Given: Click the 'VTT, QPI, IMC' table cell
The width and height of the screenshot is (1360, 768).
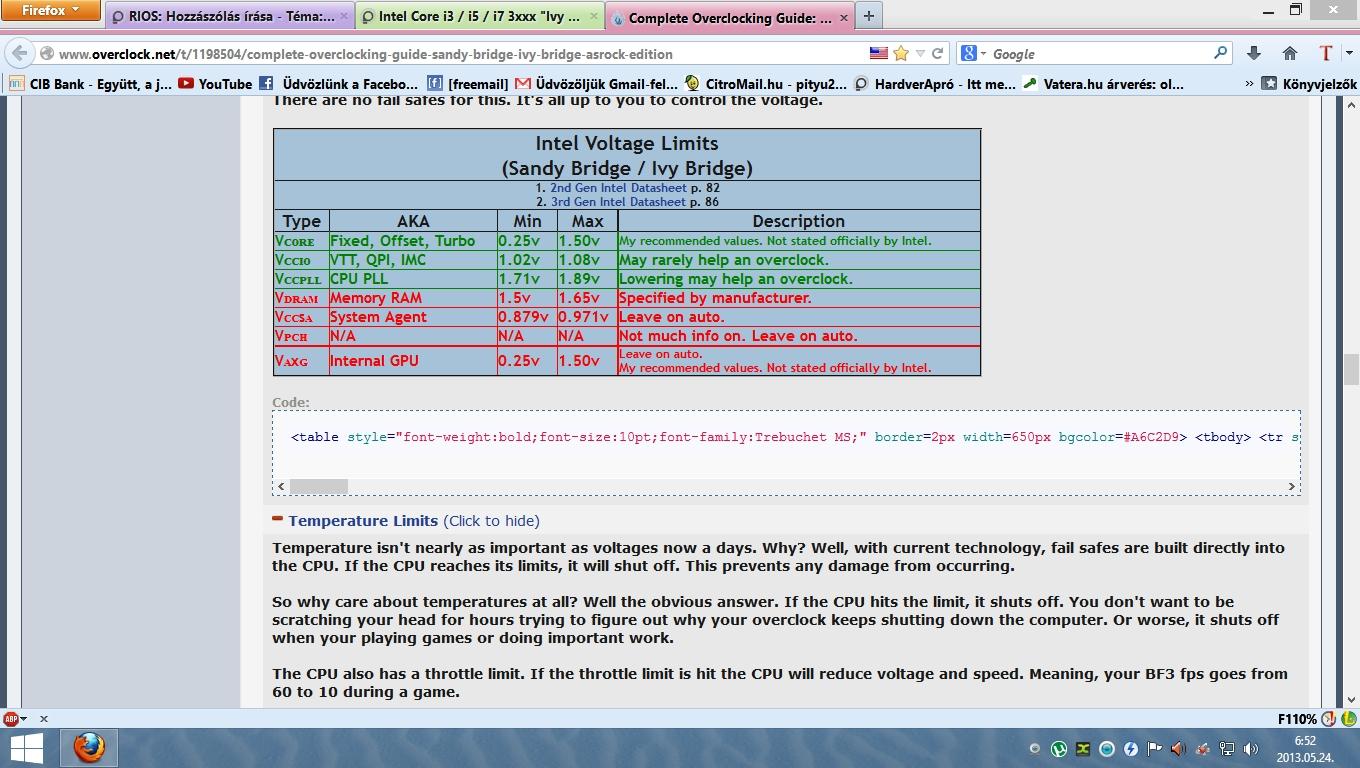Looking at the screenshot, I should click(x=413, y=260).
